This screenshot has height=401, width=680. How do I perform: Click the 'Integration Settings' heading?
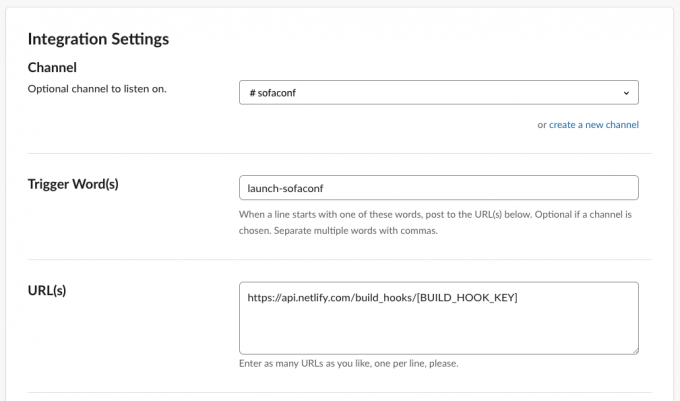pyautogui.click(x=98, y=39)
